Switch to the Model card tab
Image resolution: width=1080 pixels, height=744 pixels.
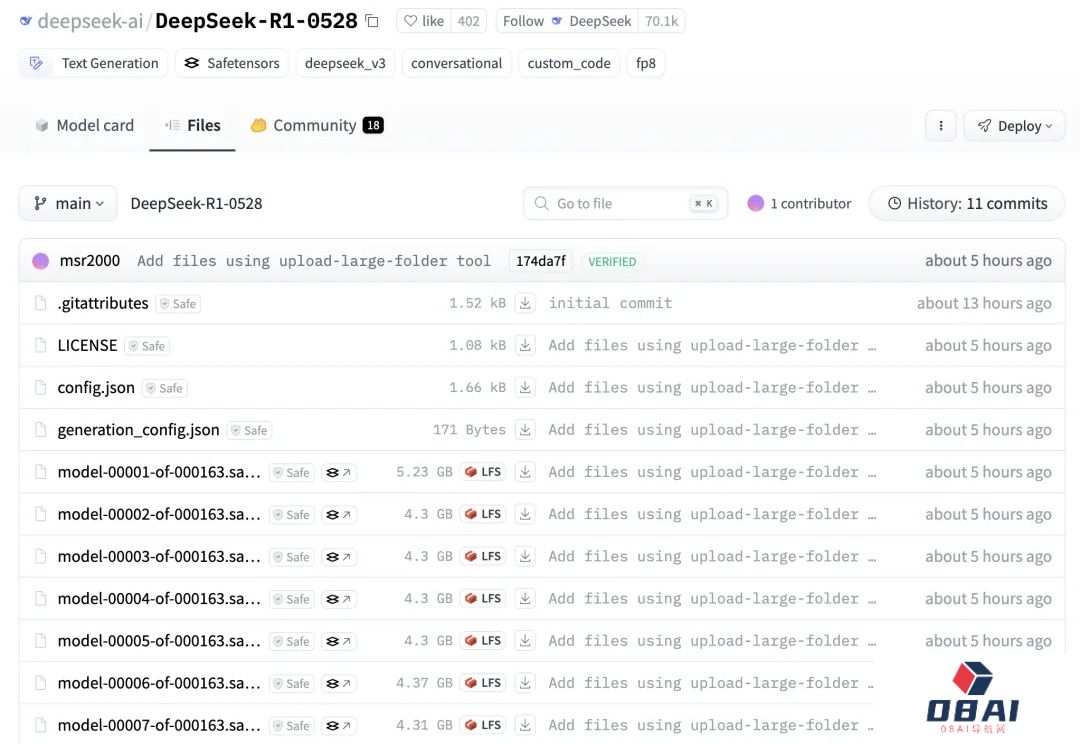(x=84, y=125)
